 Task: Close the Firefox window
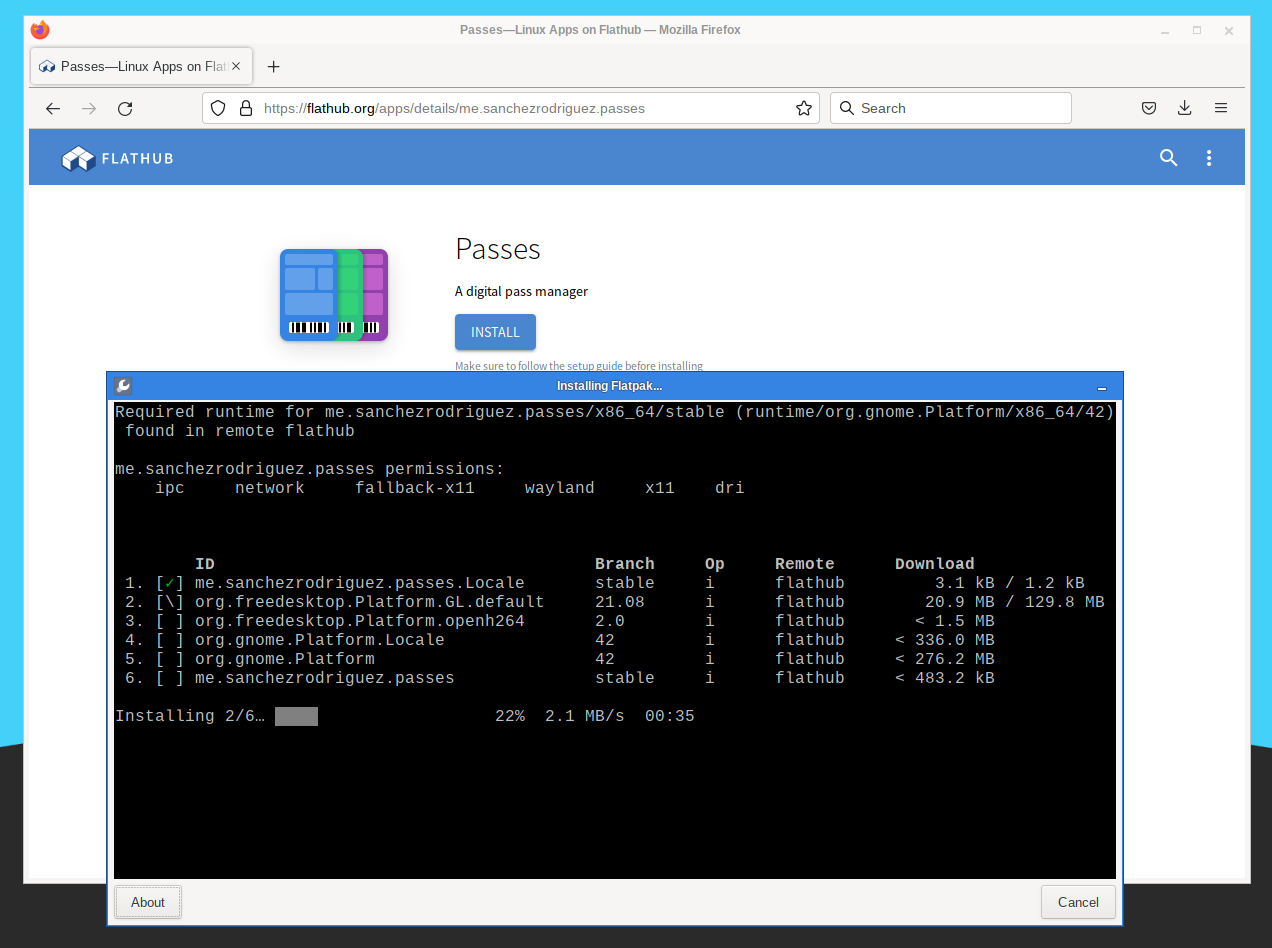[x=1229, y=30]
